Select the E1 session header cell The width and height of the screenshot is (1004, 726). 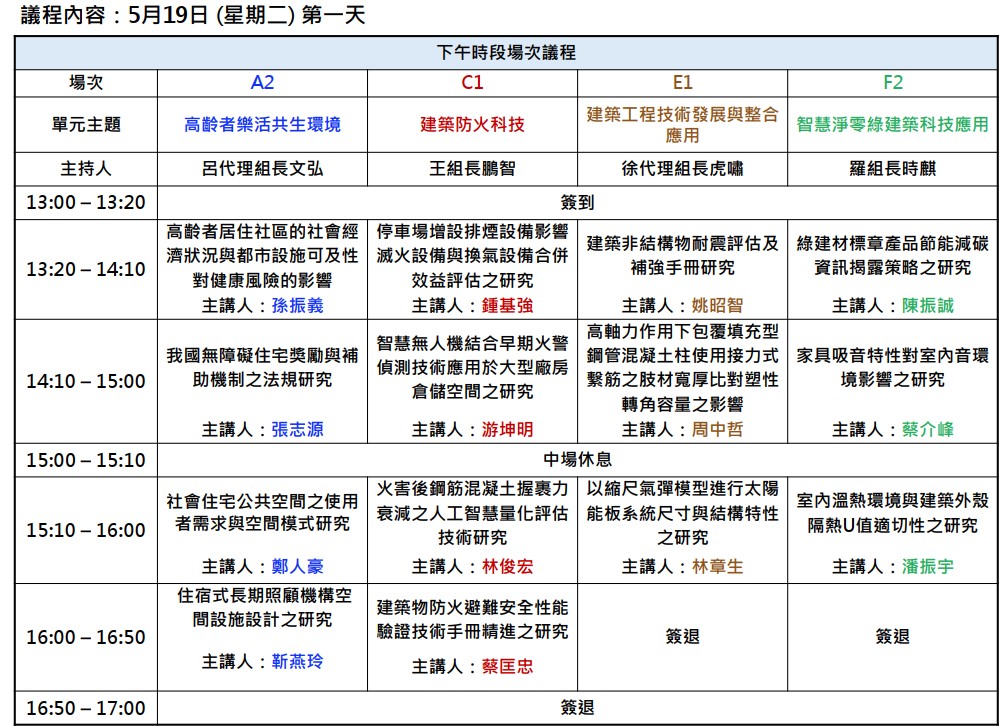tap(682, 84)
